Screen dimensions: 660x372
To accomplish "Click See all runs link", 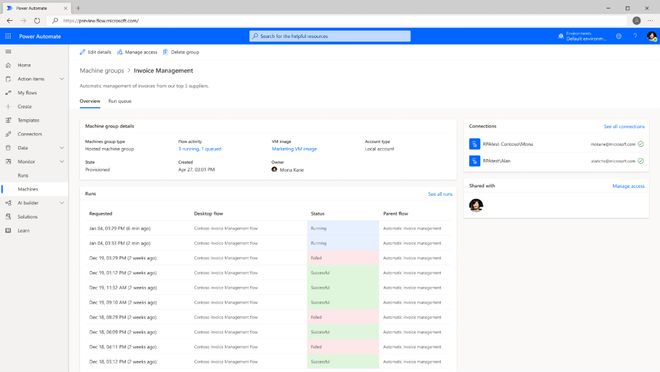I will [440, 194].
